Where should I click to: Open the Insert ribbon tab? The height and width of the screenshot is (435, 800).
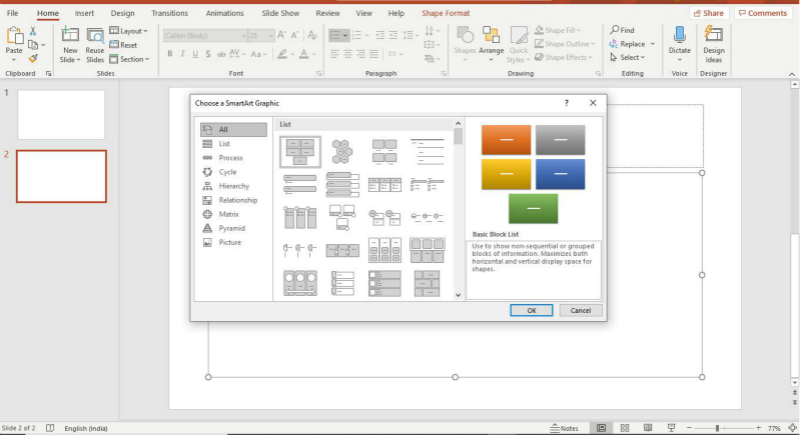(85, 13)
